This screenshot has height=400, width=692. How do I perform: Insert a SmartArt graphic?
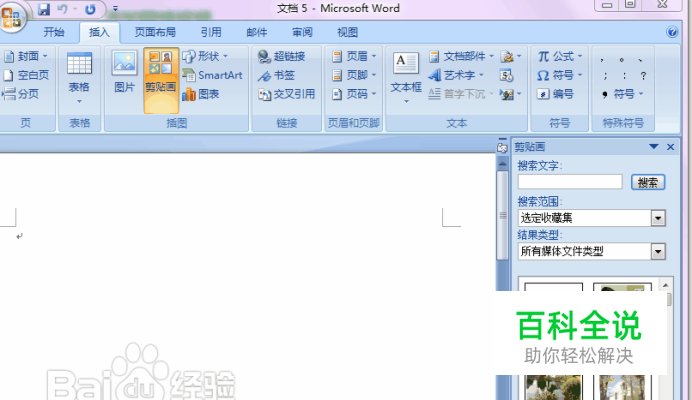[x=212, y=75]
